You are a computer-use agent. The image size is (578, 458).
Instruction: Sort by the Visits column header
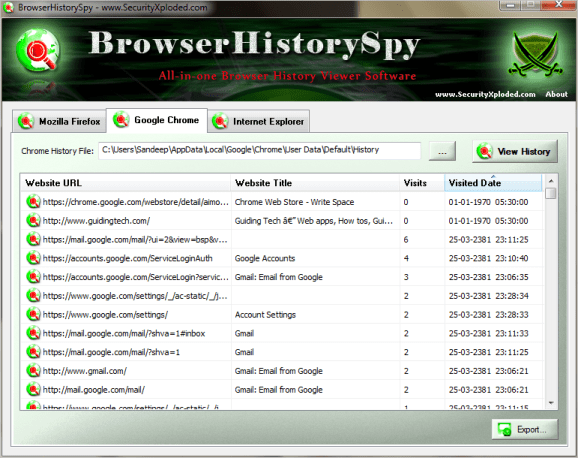click(x=422, y=183)
